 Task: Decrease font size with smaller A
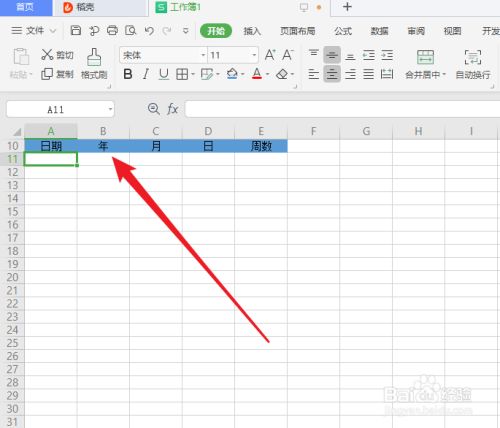click(x=288, y=54)
